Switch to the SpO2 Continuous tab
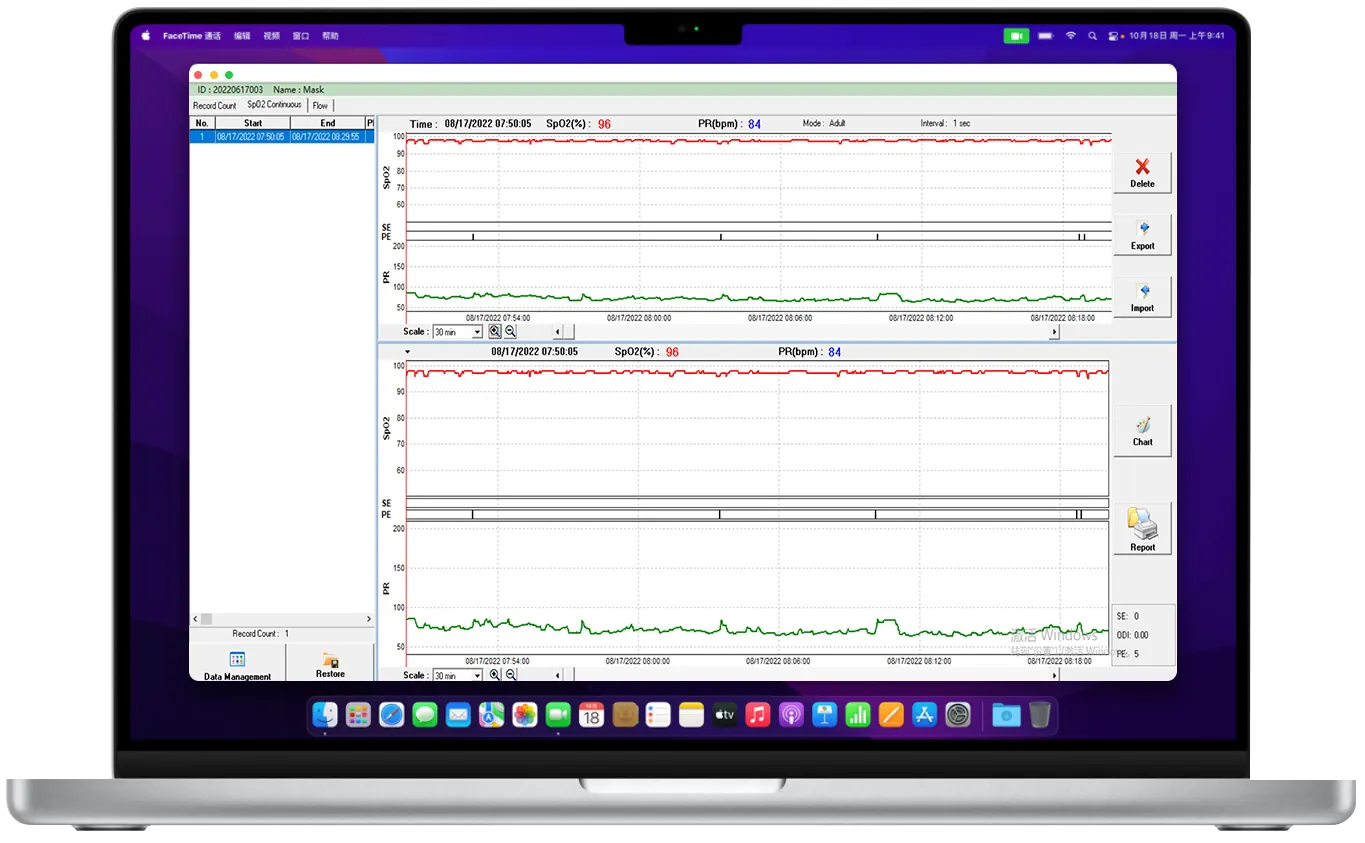Viewport: 1365px width, 843px height. point(274,105)
